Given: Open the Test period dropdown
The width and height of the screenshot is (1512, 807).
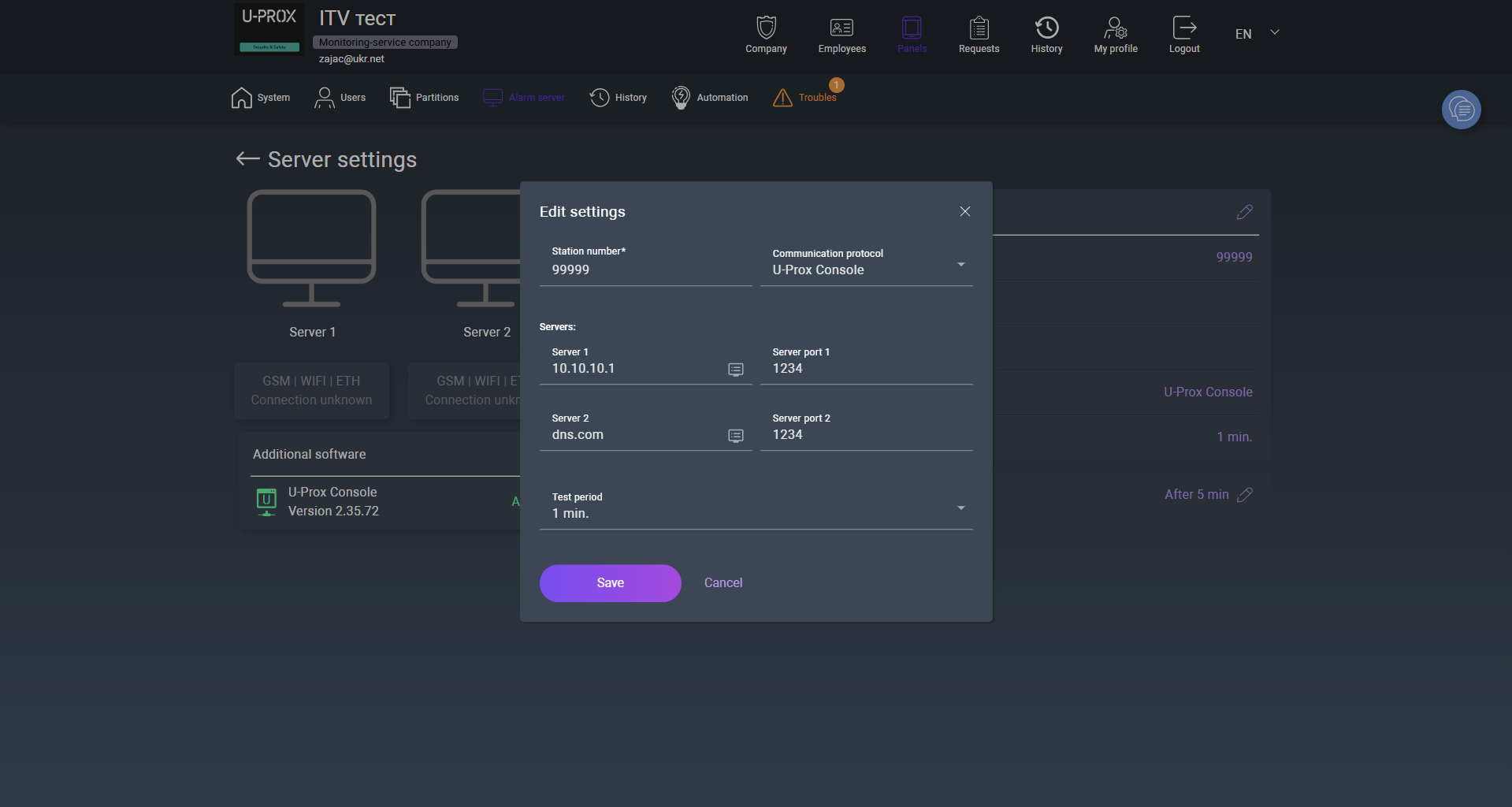Looking at the screenshot, I should coord(960,508).
